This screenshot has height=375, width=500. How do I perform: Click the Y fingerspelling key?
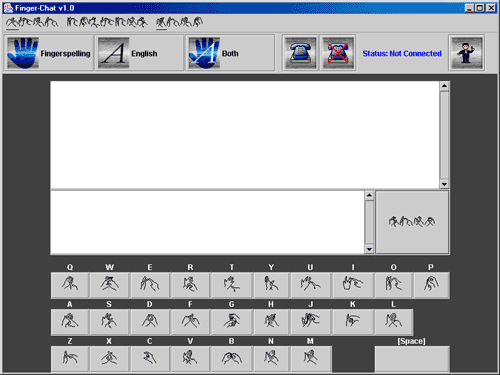tap(271, 285)
